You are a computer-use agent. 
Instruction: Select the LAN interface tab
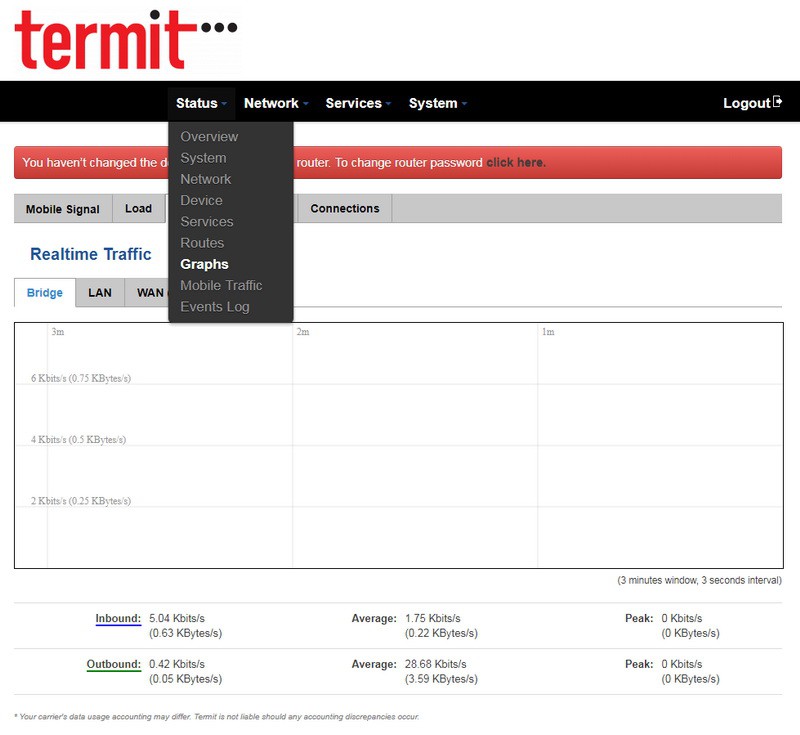click(100, 293)
